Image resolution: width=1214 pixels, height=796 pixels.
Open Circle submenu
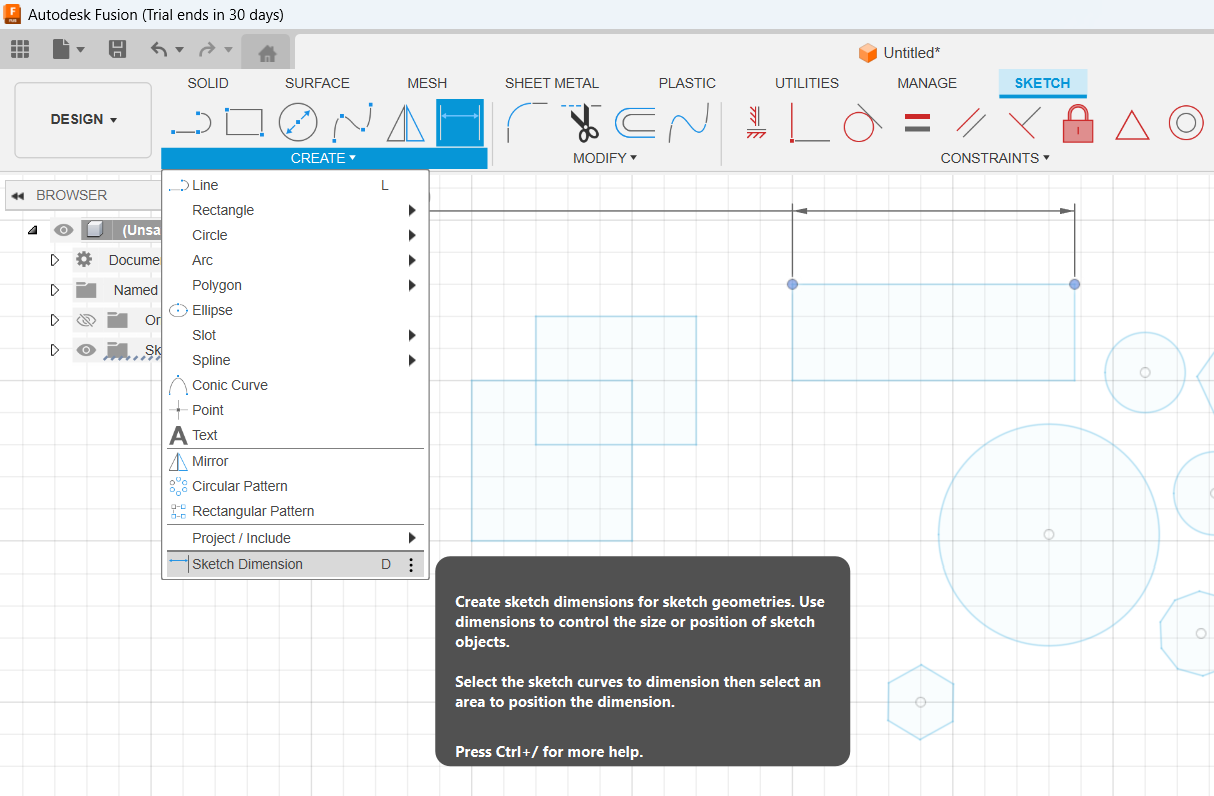pos(296,235)
